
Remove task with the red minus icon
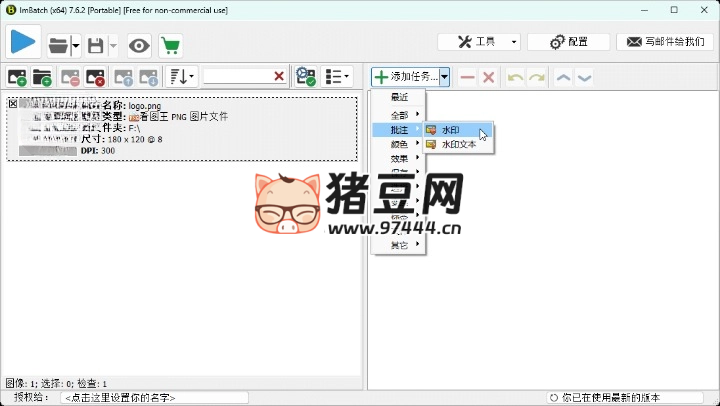467,77
